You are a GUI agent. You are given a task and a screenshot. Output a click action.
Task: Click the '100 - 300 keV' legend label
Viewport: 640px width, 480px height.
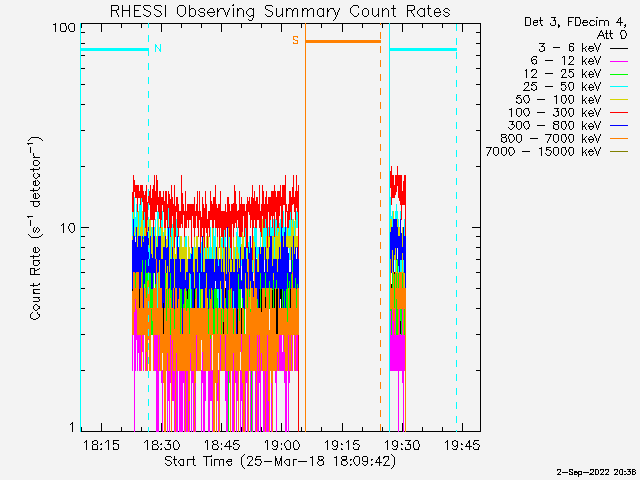tap(555, 113)
